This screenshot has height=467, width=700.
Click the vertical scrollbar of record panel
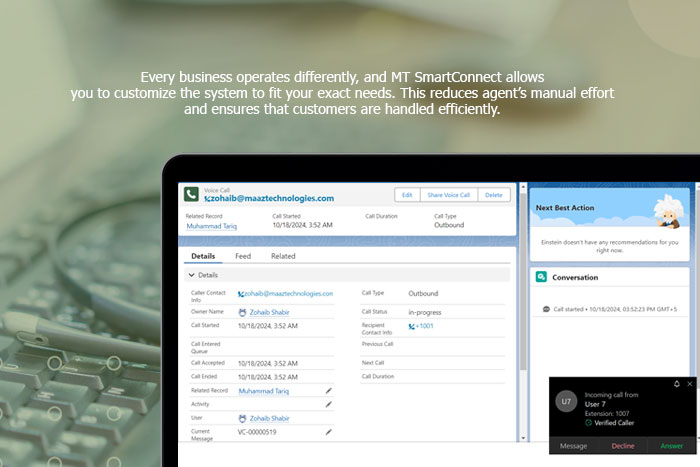523,281
